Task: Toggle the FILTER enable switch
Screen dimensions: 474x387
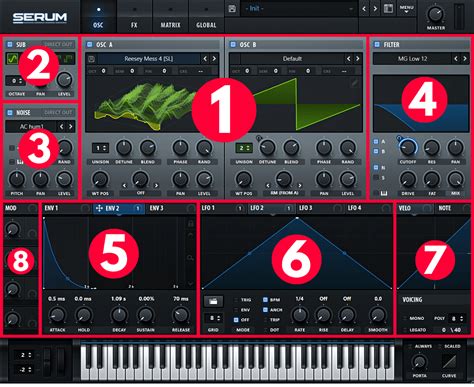Action: coord(377,44)
